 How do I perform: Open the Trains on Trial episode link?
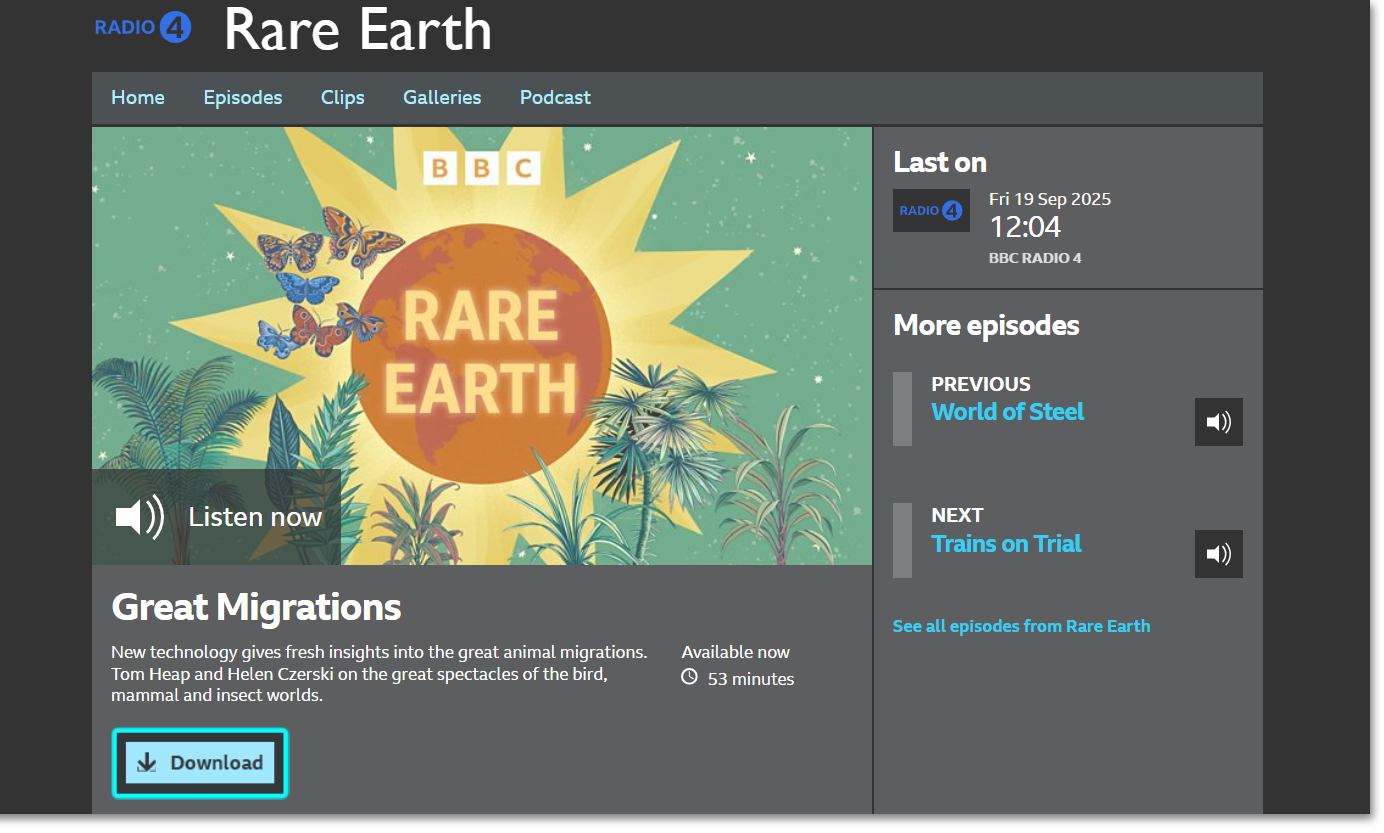pyautogui.click(x=1006, y=543)
